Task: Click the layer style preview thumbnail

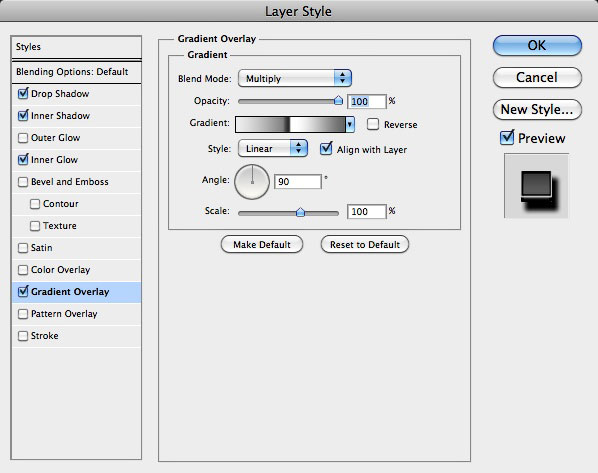Action: click(x=536, y=186)
